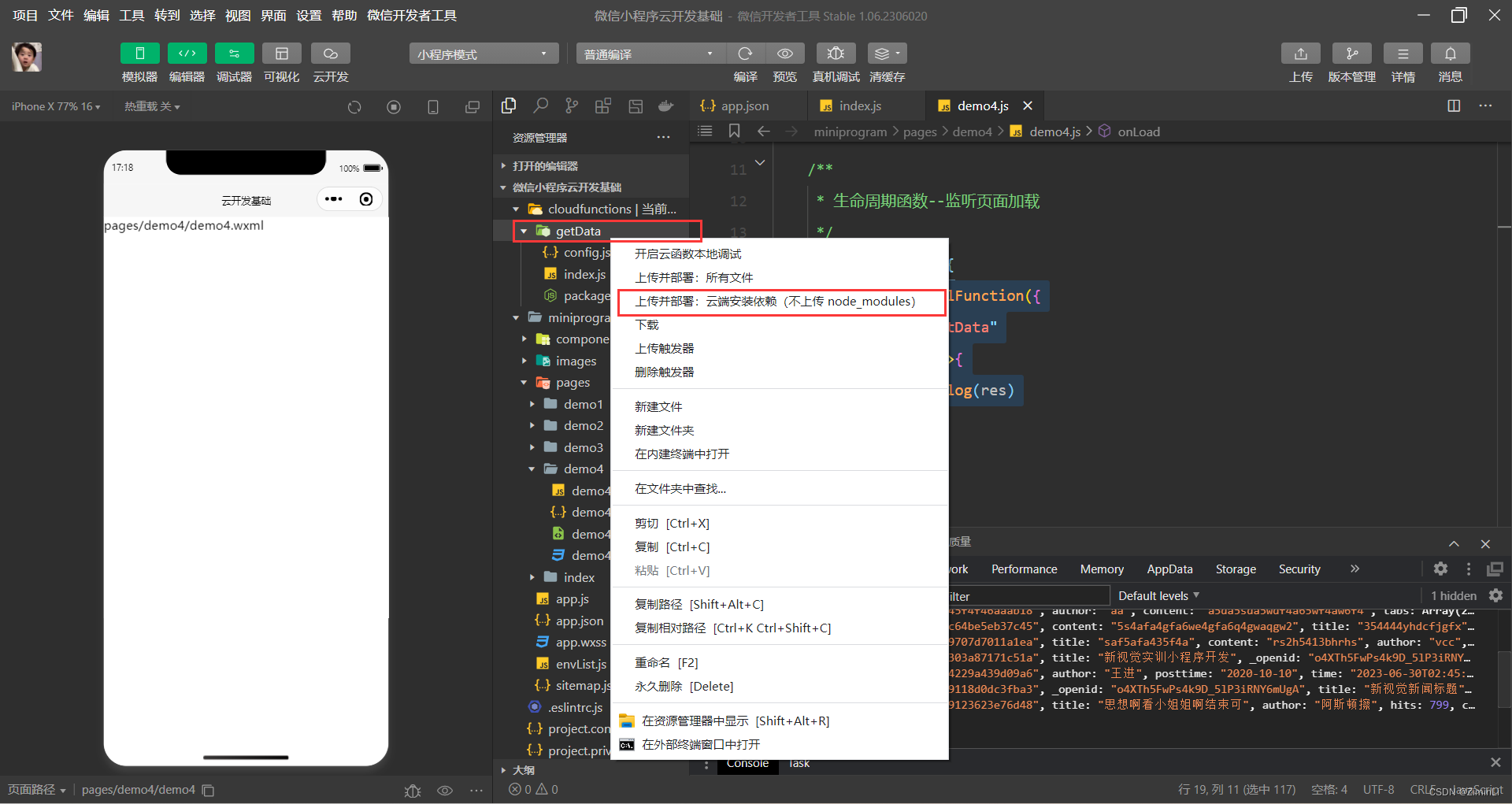
Task: Open the source control sidebar icon
Action: tap(572, 106)
